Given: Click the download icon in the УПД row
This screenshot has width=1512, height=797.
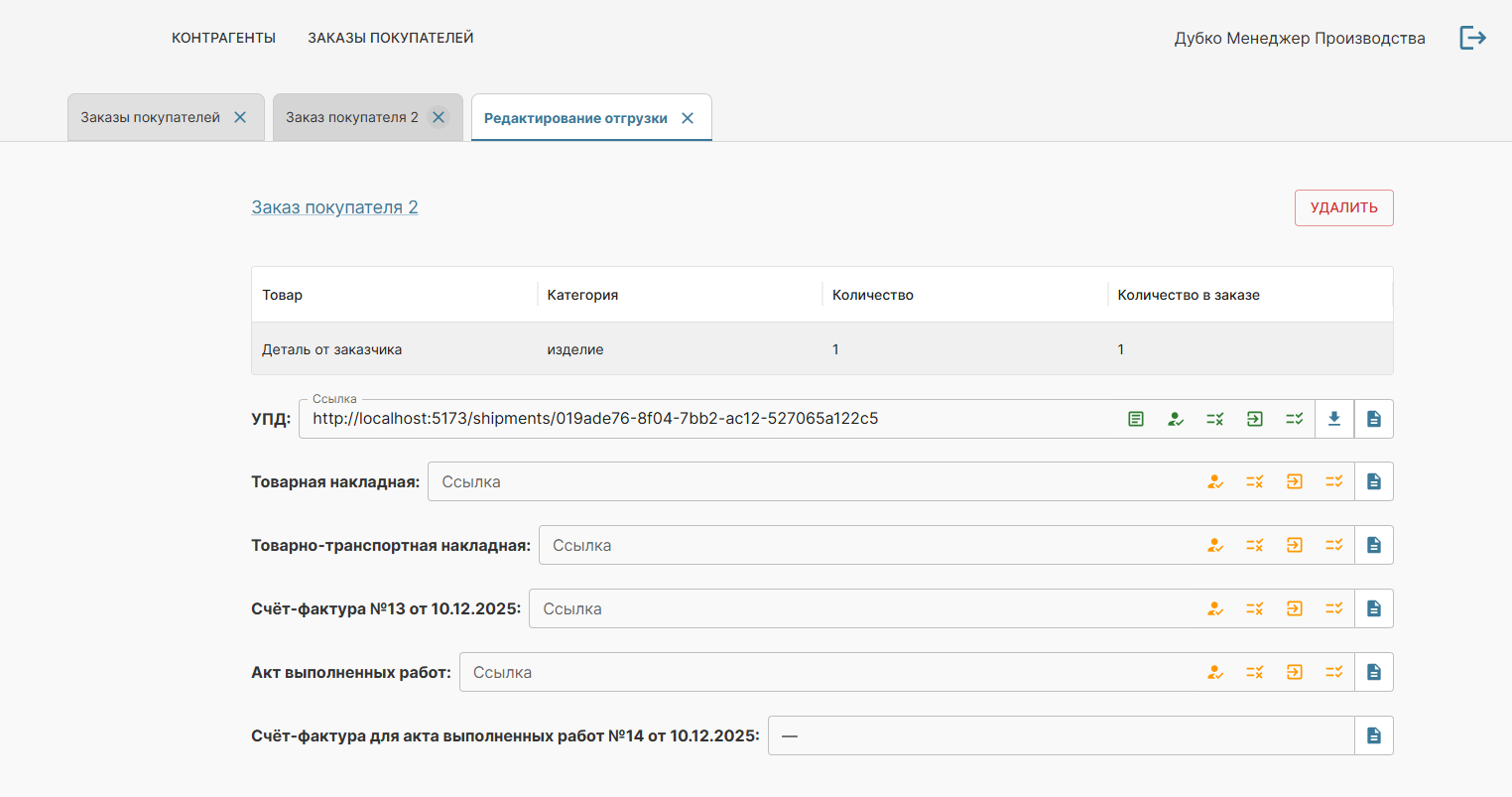Looking at the screenshot, I should click(x=1334, y=419).
